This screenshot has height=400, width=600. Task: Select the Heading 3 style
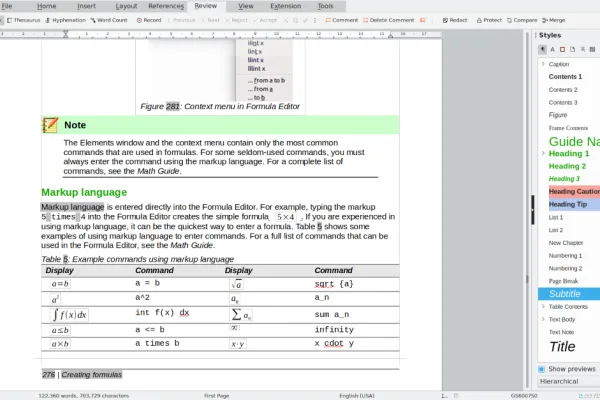(564, 179)
